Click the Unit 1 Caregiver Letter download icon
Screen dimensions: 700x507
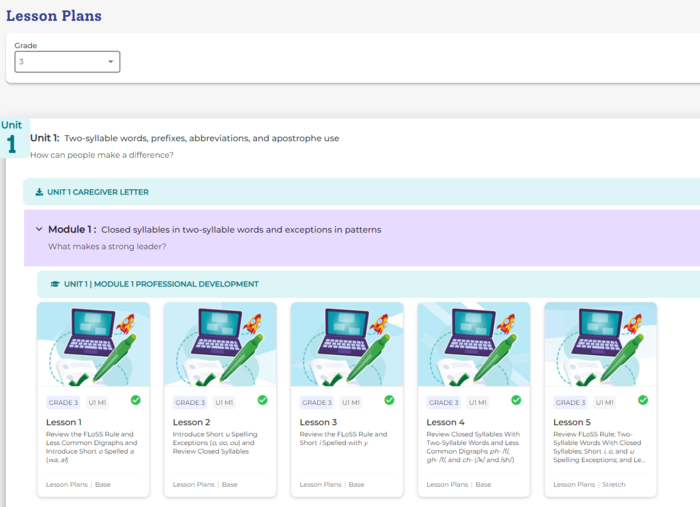tap(39, 192)
